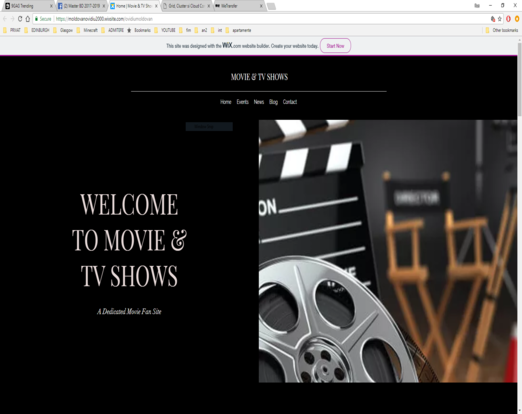Open the red Opera-style extension icon
Image resolution: width=522 pixels, height=414 pixels.
click(508, 19)
